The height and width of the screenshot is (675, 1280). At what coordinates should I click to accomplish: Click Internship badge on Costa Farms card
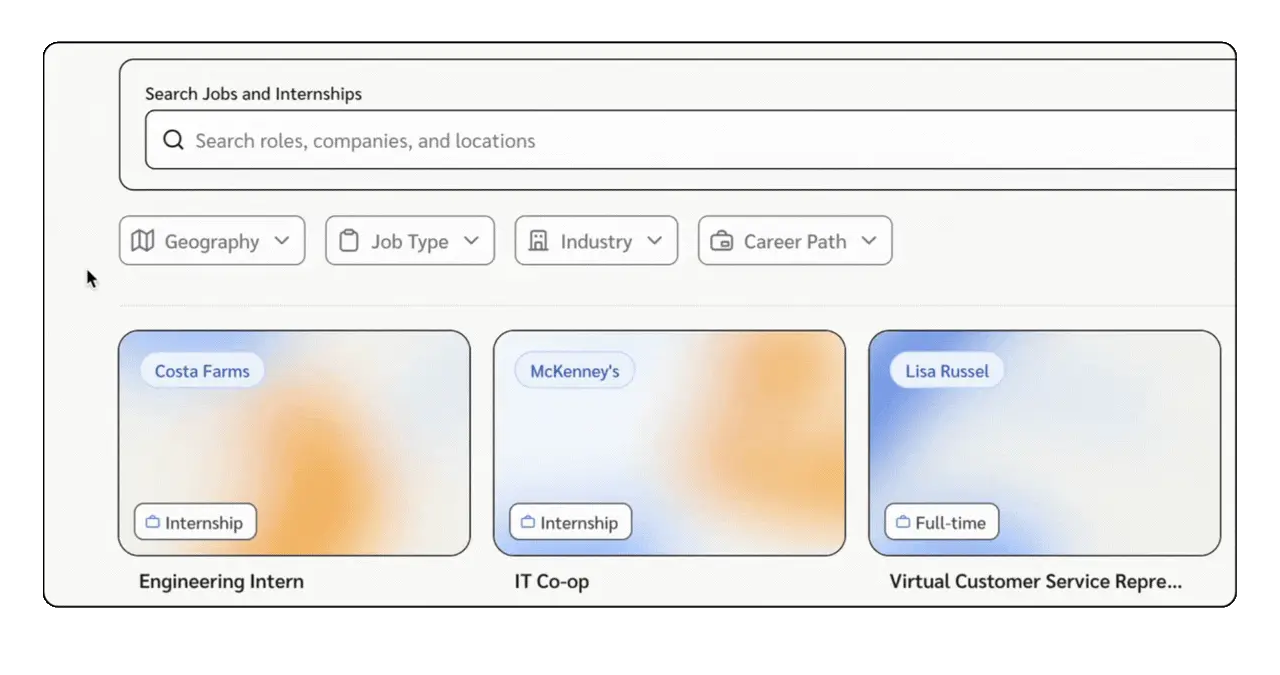[x=196, y=522]
